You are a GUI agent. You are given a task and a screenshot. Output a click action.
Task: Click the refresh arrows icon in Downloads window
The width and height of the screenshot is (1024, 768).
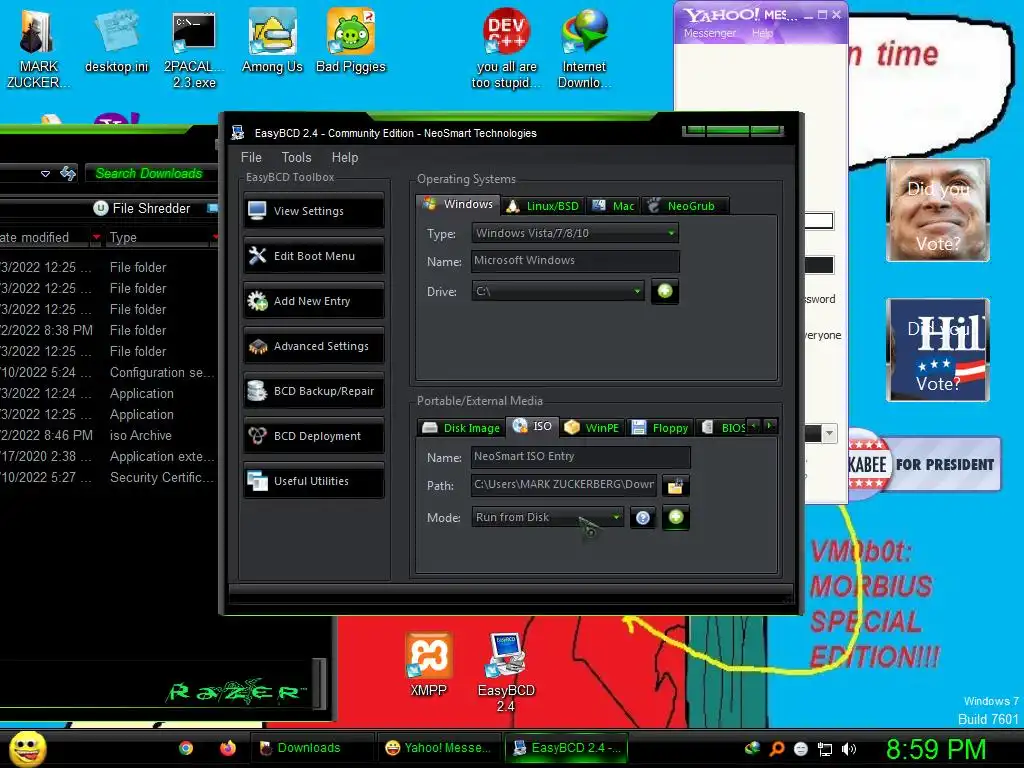pos(68,173)
